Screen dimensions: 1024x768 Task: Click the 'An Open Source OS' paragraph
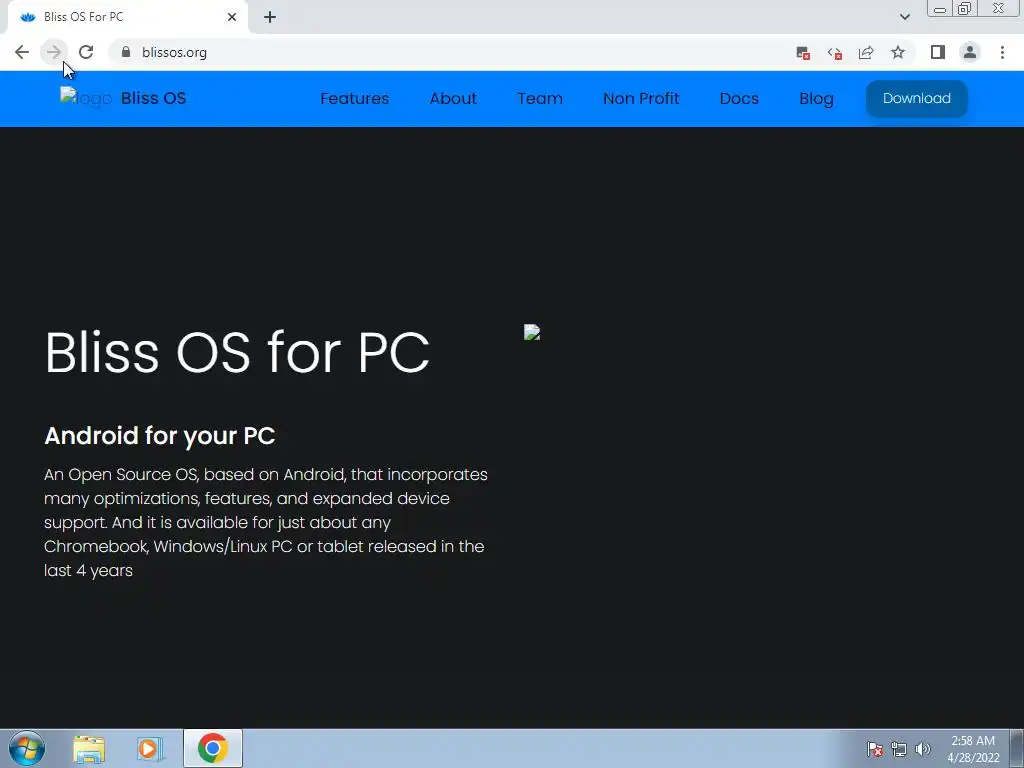(266, 522)
